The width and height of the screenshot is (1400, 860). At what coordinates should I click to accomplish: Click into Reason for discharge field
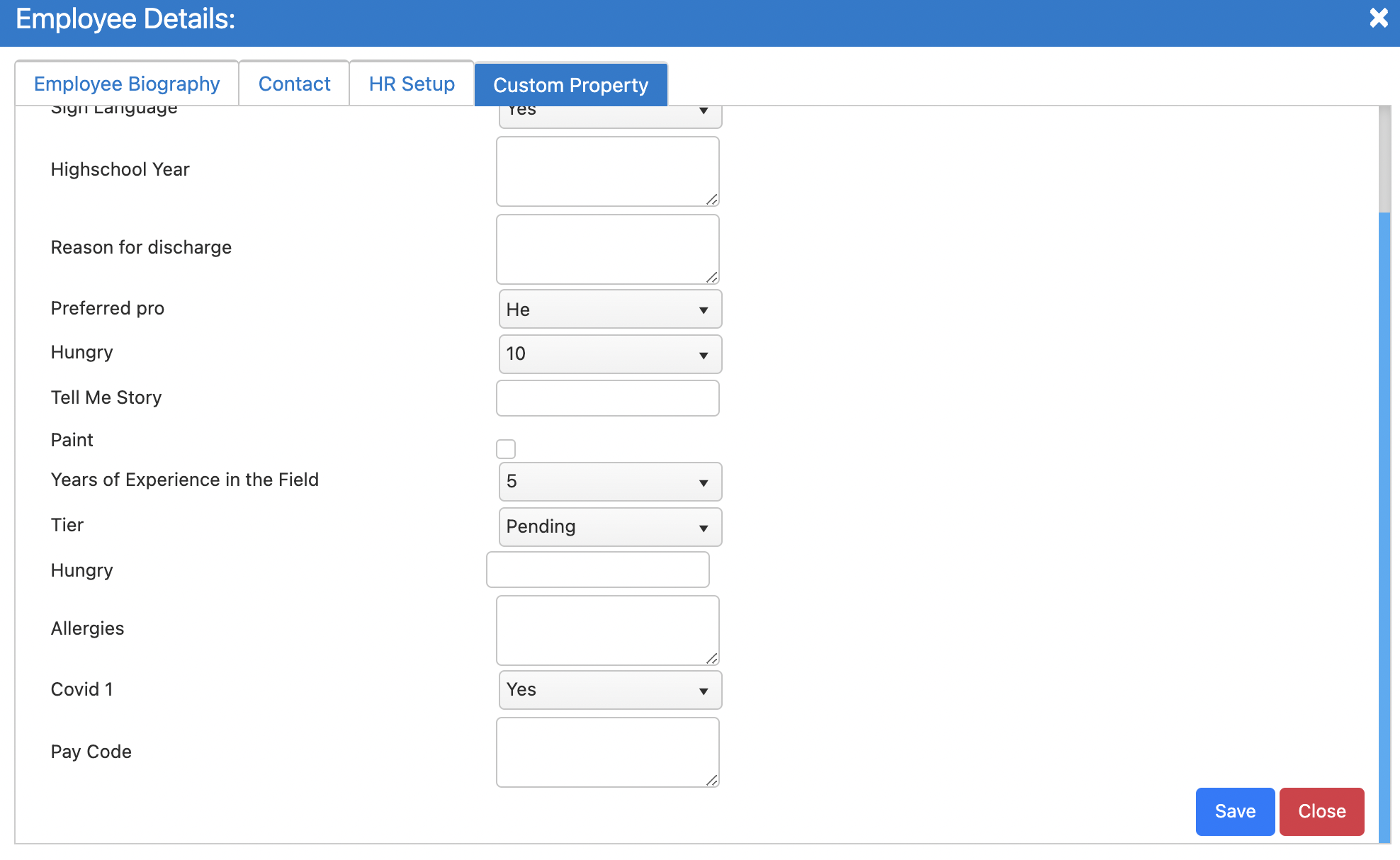pos(607,249)
